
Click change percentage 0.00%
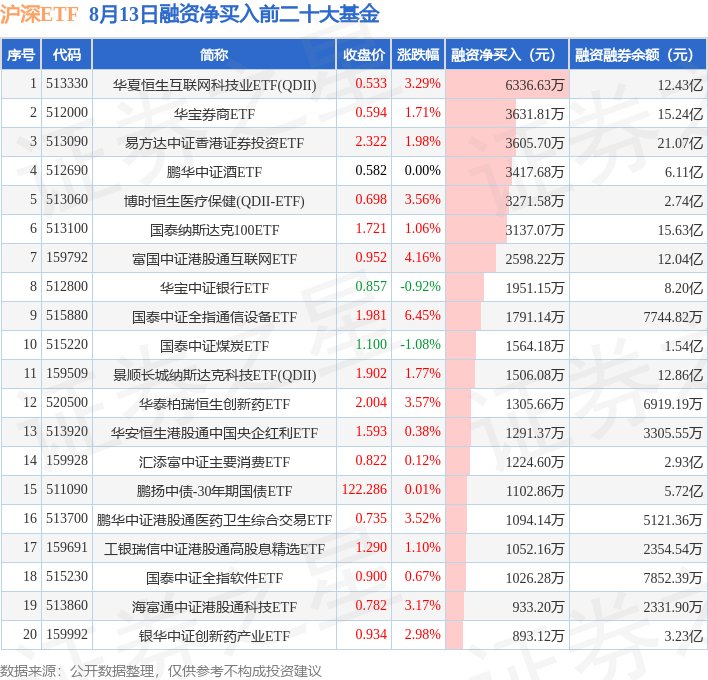pos(422,170)
